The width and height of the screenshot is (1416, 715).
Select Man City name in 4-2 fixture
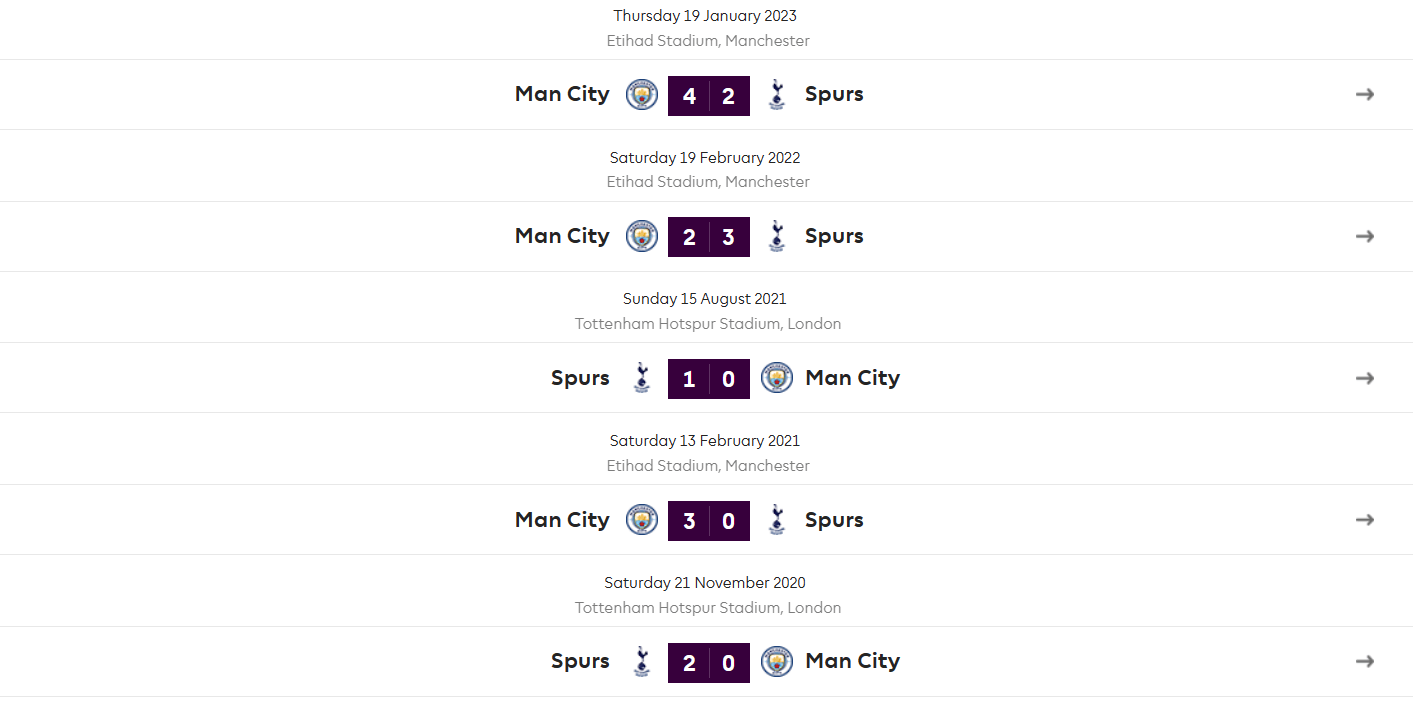(562, 94)
